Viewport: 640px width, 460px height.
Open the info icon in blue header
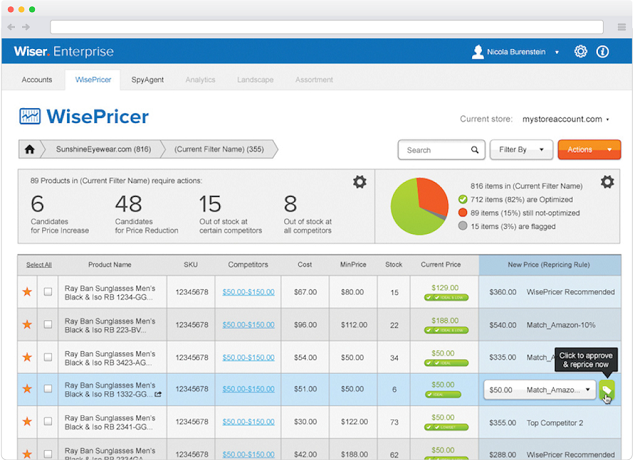click(602, 51)
